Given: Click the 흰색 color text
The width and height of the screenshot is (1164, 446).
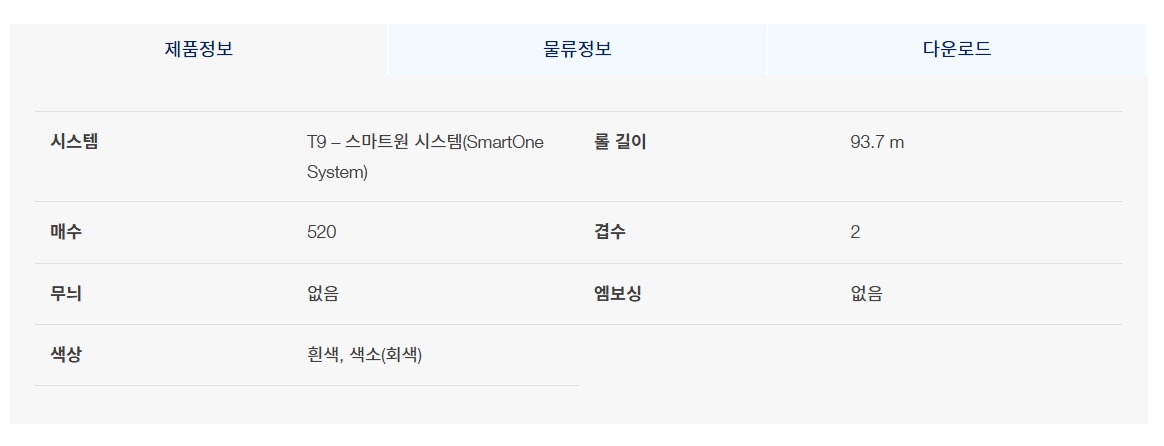Looking at the screenshot, I should tap(323, 355).
